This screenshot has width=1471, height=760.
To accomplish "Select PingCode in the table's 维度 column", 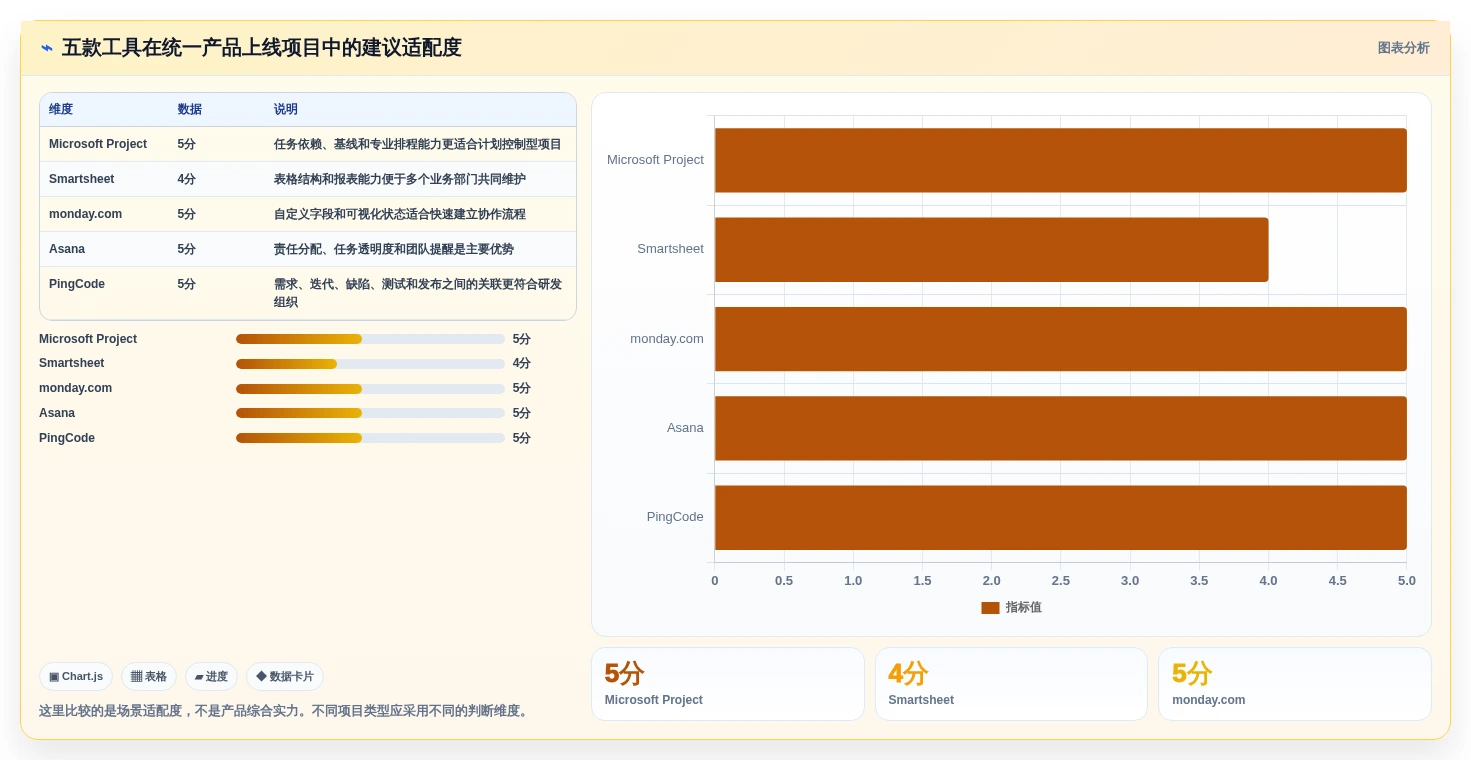I will point(77,284).
